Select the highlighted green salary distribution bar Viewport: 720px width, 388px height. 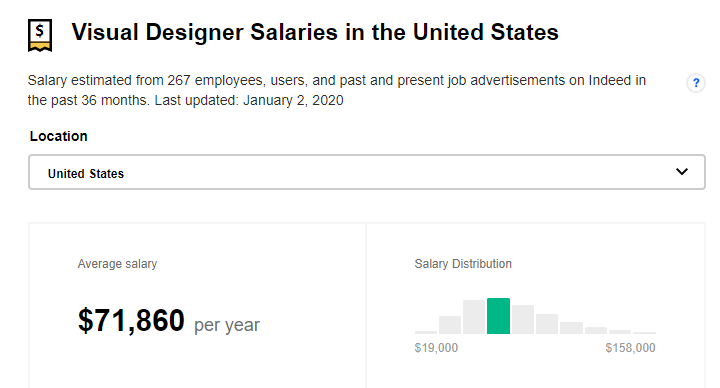[x=498, y=316]
